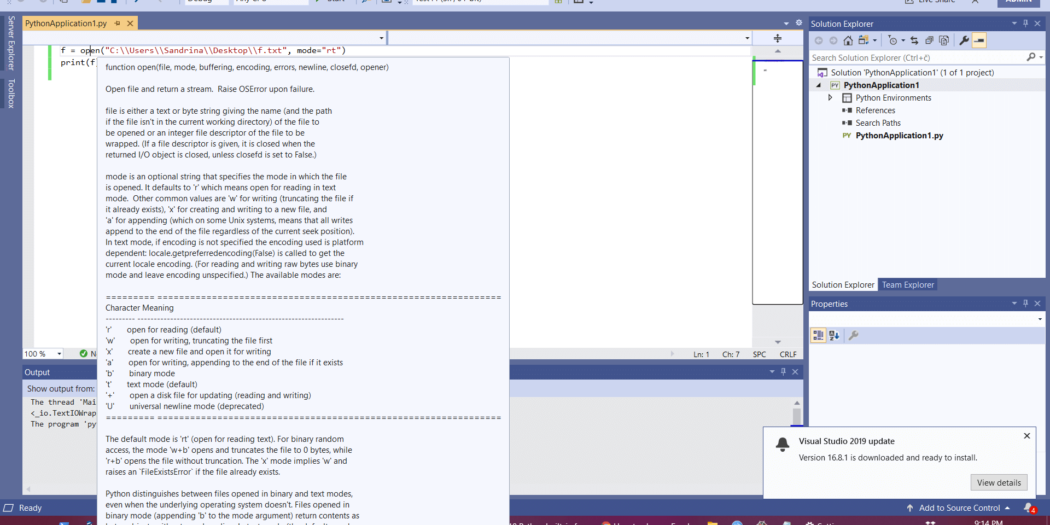The height and width of the screenshot is (525, 1050).
Task: Pin the PythonApplication1.py tab
Action: [x=117, y=23]
